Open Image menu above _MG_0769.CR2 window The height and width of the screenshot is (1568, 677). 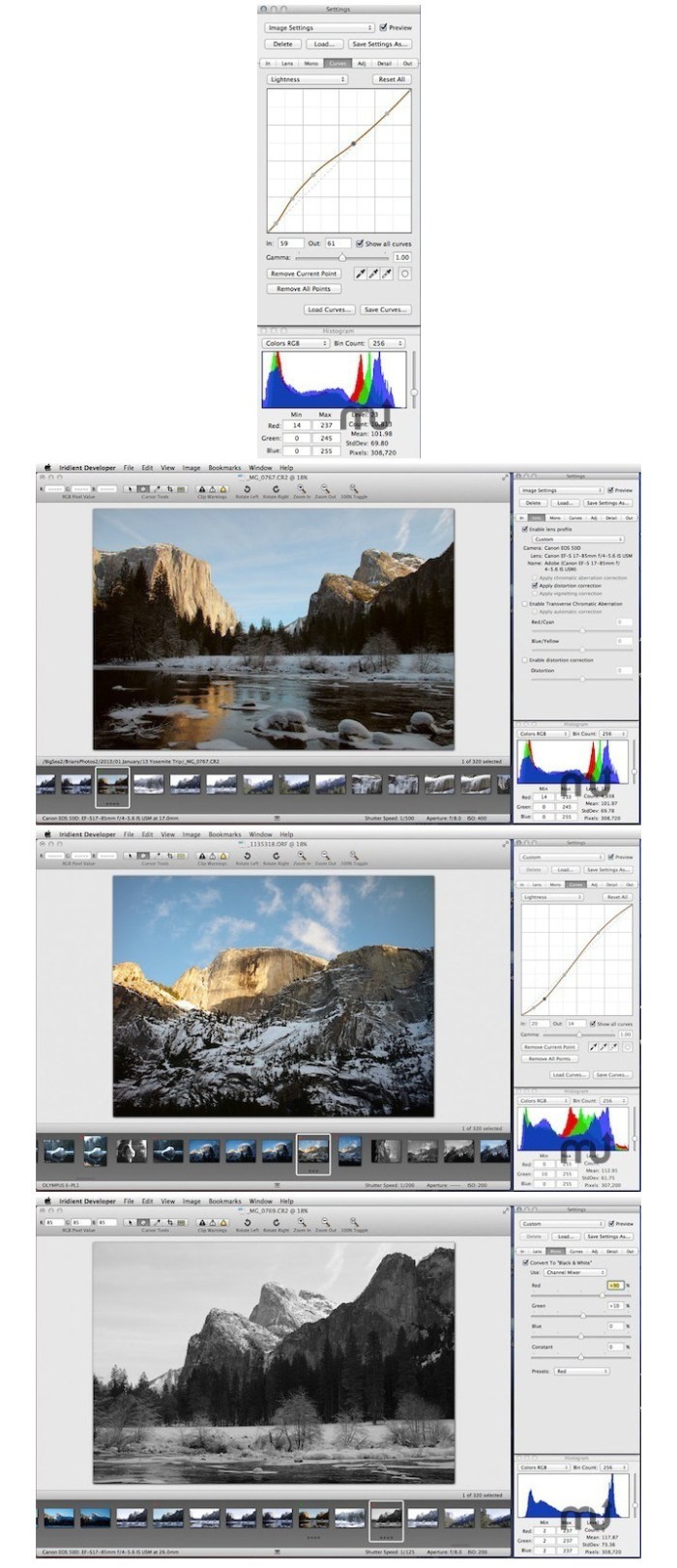pyautogui.click(x=191, y=1201)
